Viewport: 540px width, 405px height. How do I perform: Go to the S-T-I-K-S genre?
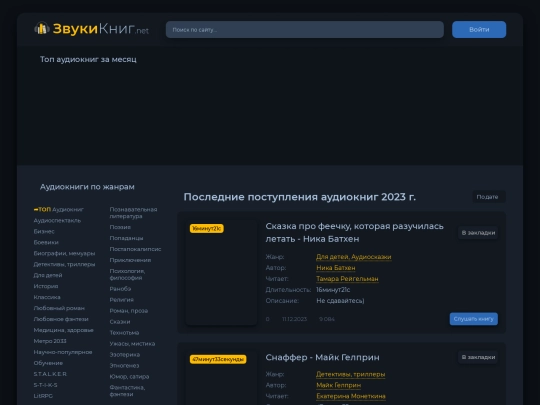coord(45,385)
